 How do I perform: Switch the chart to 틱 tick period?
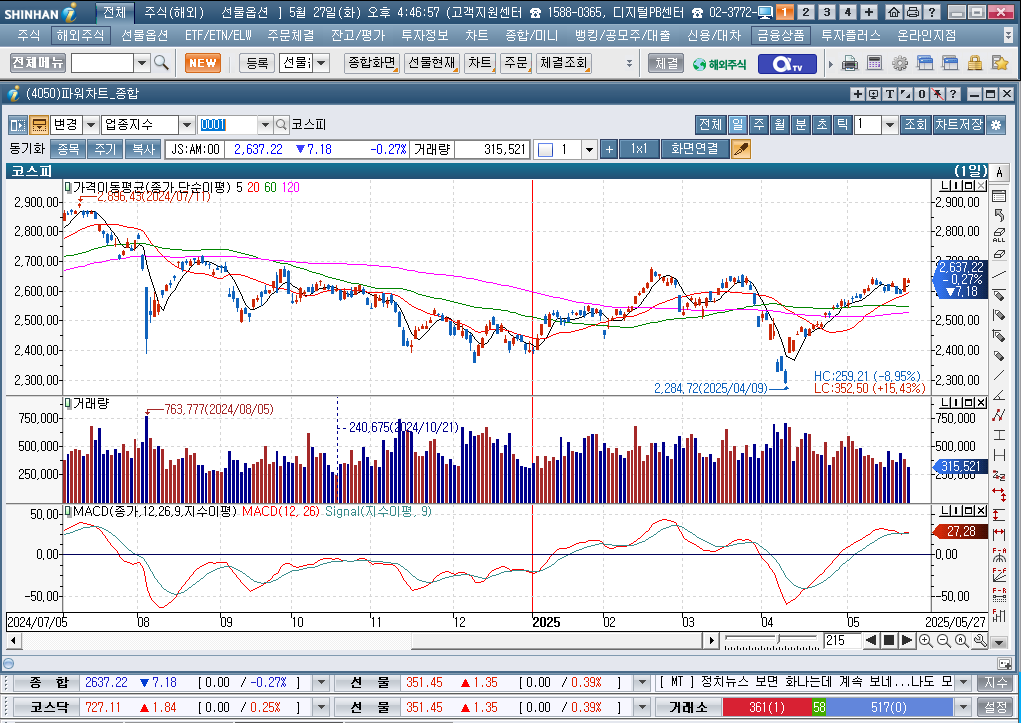(x=843, y=124)
